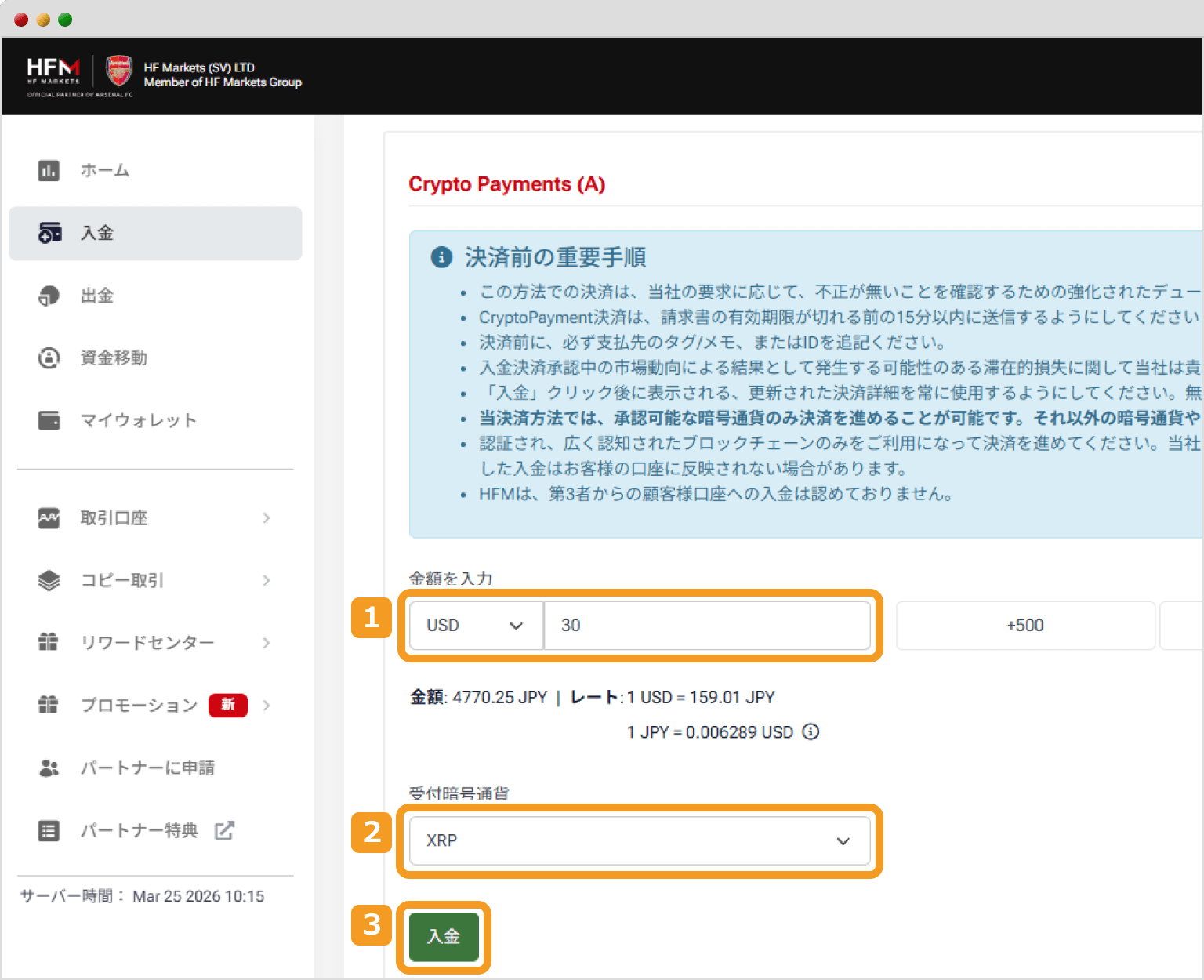Click the partner application (パートナーに申請) people icon
Viewport: 1204px width, 980px height.
(49, 768)
